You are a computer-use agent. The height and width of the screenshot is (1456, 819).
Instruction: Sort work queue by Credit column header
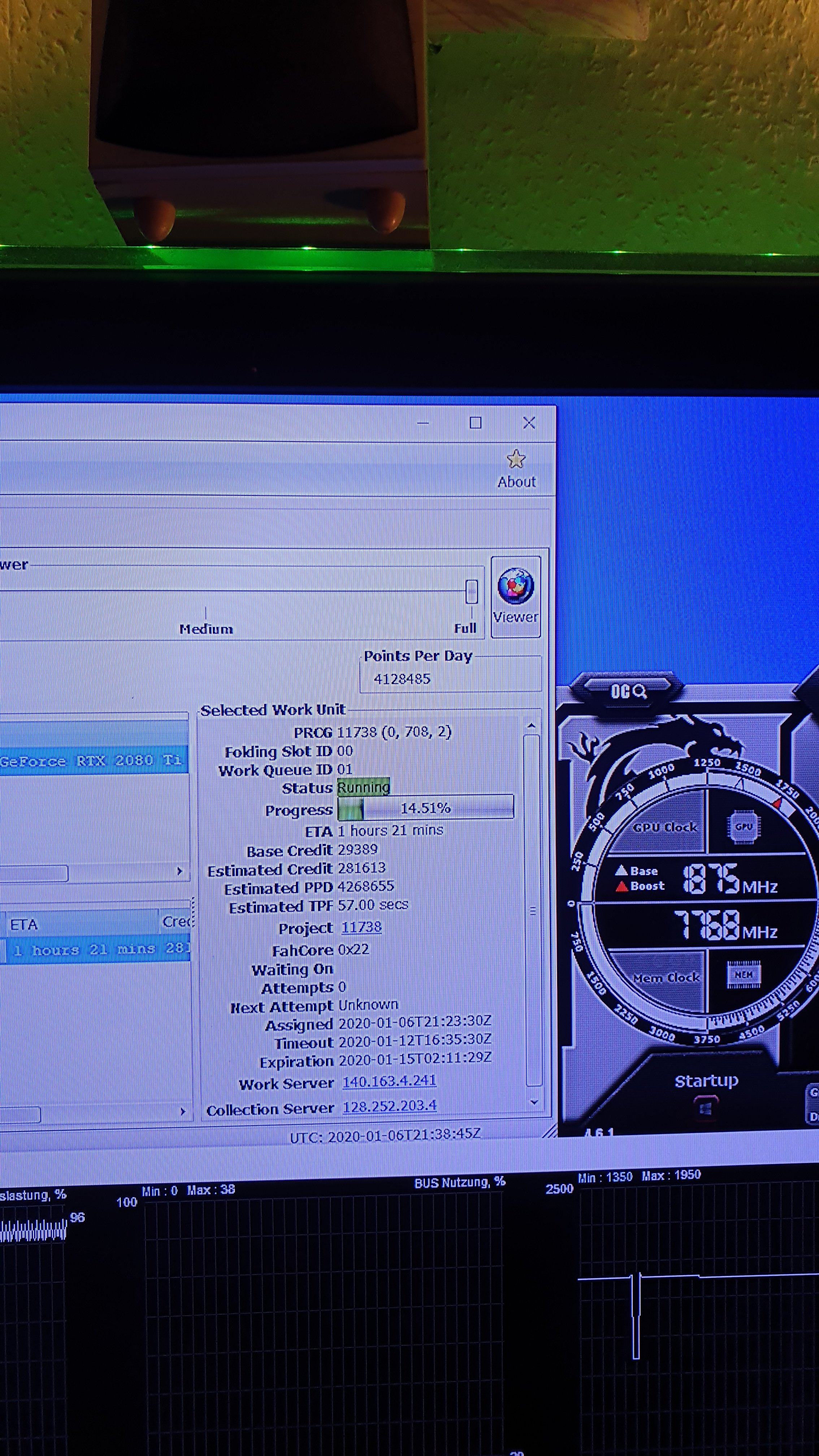pyautogui.click(x=176, y=921)
